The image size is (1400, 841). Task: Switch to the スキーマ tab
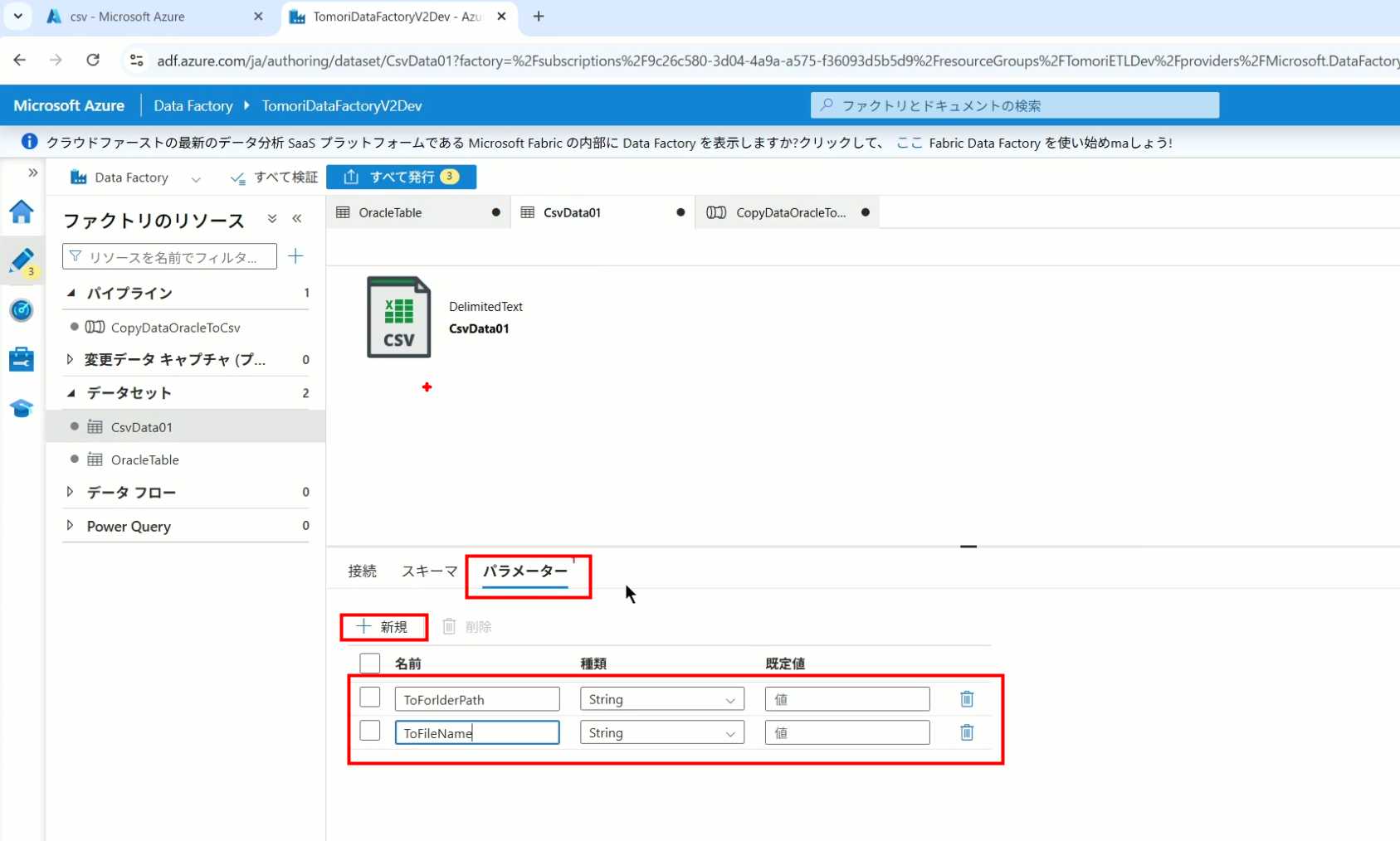[x=429, y=571]
